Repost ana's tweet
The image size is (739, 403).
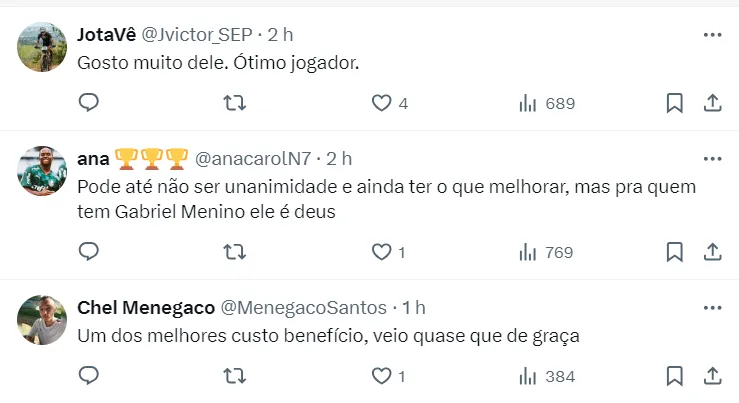(234, 252)
